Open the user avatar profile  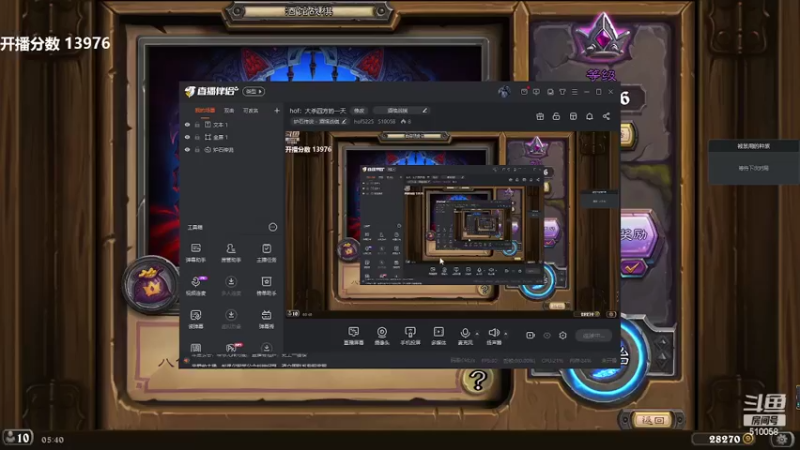pos(504,91)
